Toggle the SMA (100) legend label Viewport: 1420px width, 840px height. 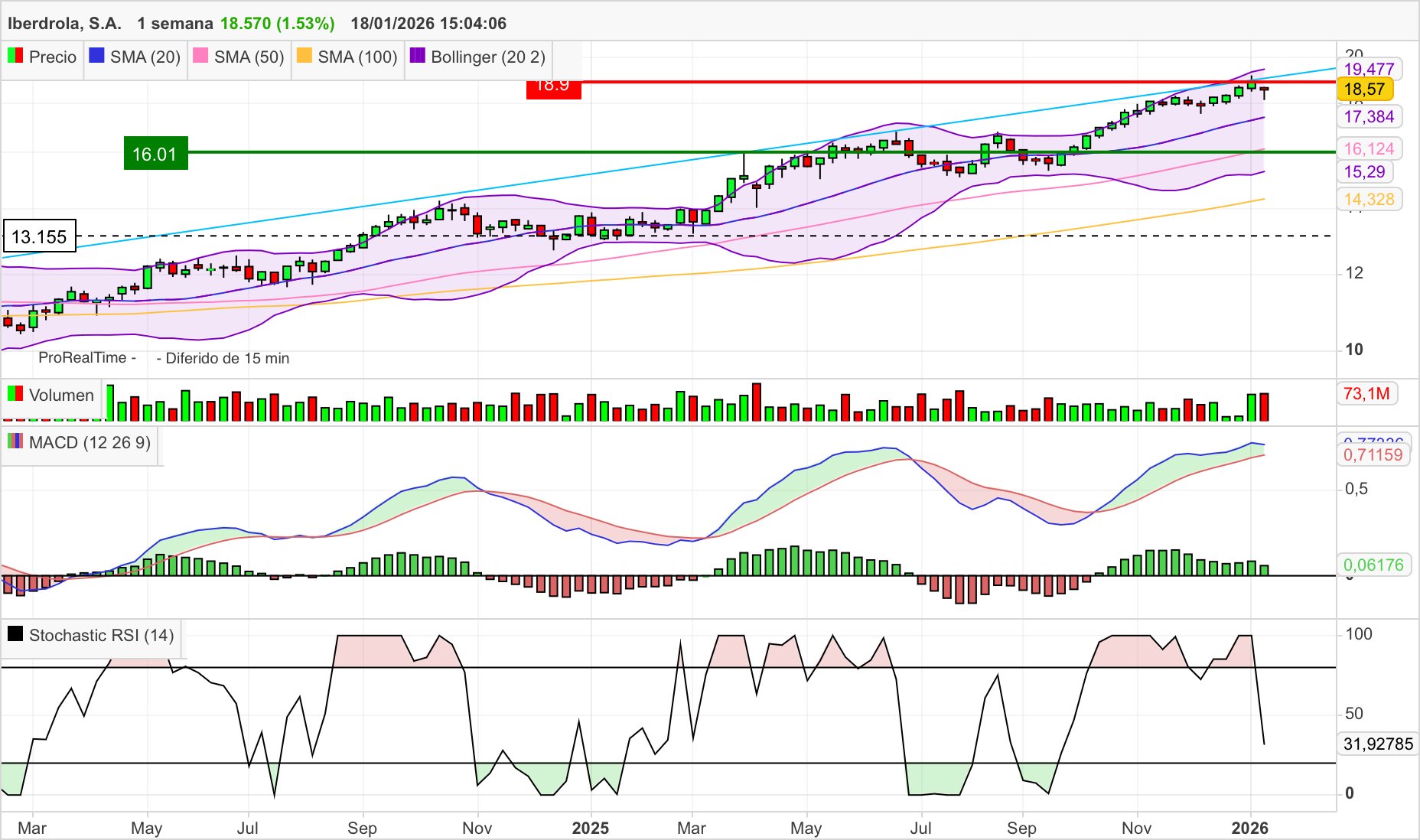pos(358,57)
